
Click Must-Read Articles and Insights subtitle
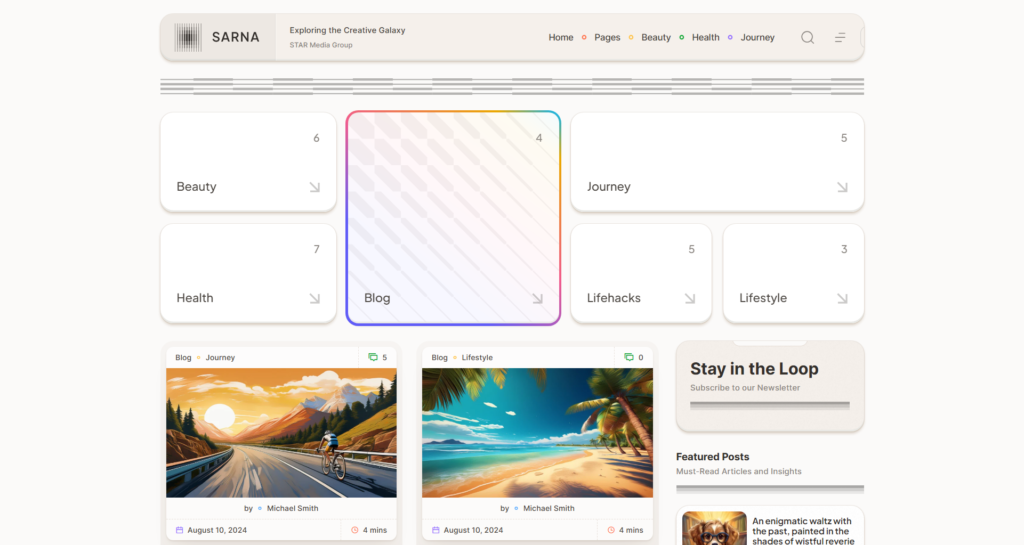pos(739,471)
